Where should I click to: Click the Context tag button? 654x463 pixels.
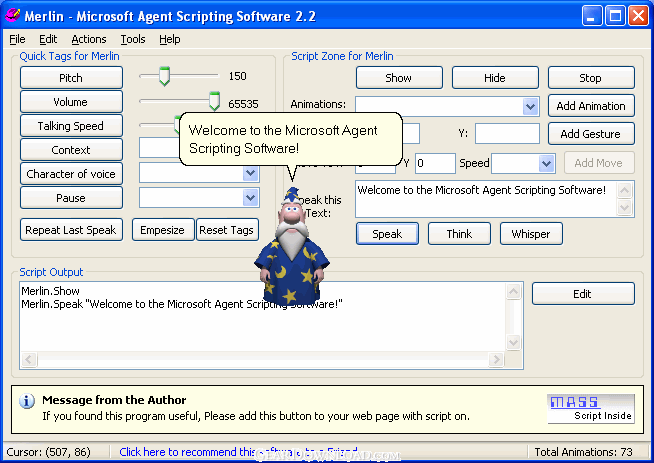[x=71, y=150]
